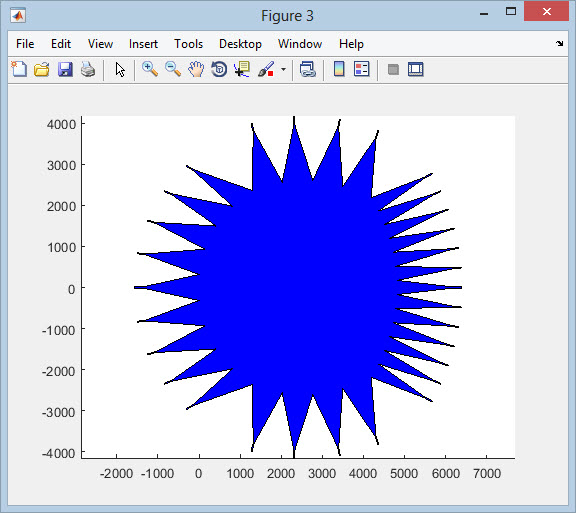This screenshot has height=513, width=576.
Task: Activate the Zoom In magnifier tool
Action: pos(150,69)
